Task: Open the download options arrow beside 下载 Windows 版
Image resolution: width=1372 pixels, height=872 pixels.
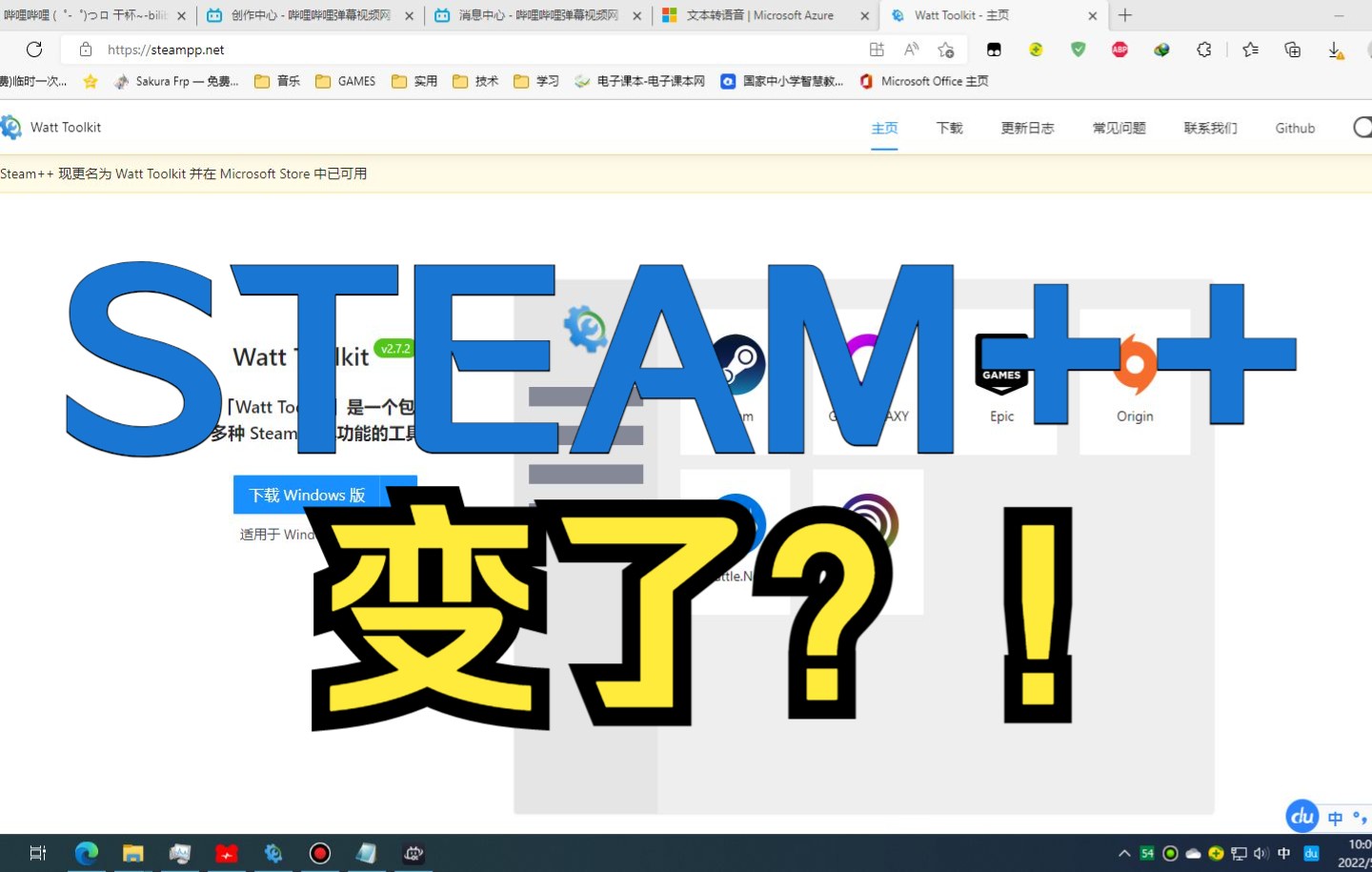Action: click(x=398, y=495)
